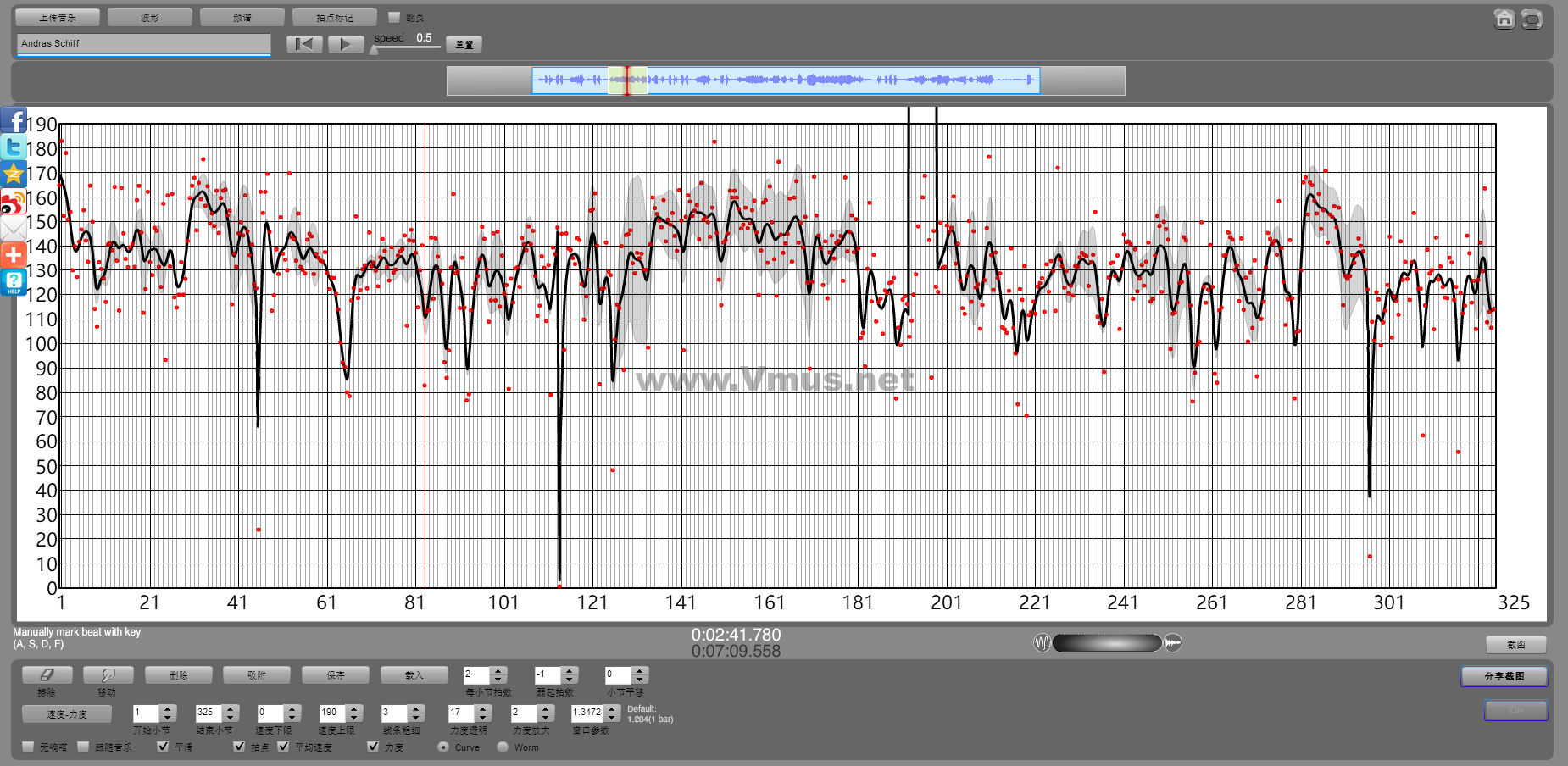Enable the 翻页 page-turn checkbox

click(394, 17)
